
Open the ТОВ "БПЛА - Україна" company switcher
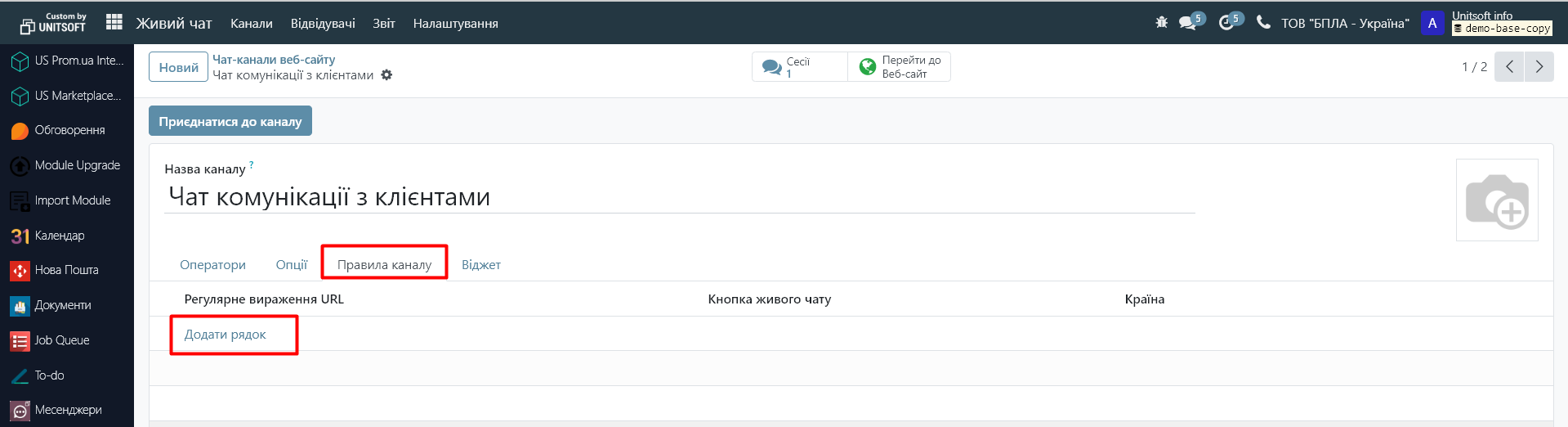tap(1344, 23)
